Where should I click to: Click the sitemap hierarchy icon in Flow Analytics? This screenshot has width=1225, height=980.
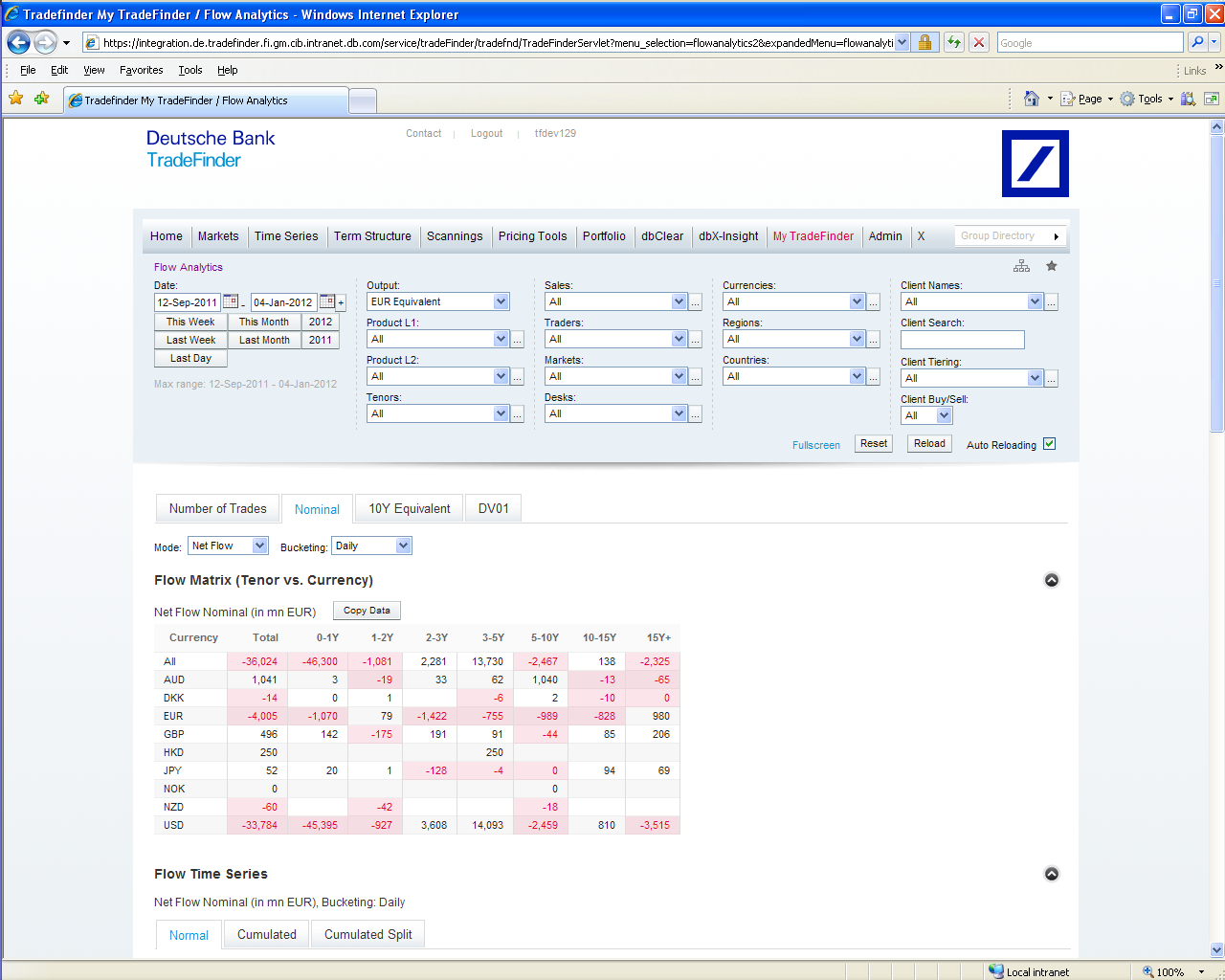tap(1021, 266)
